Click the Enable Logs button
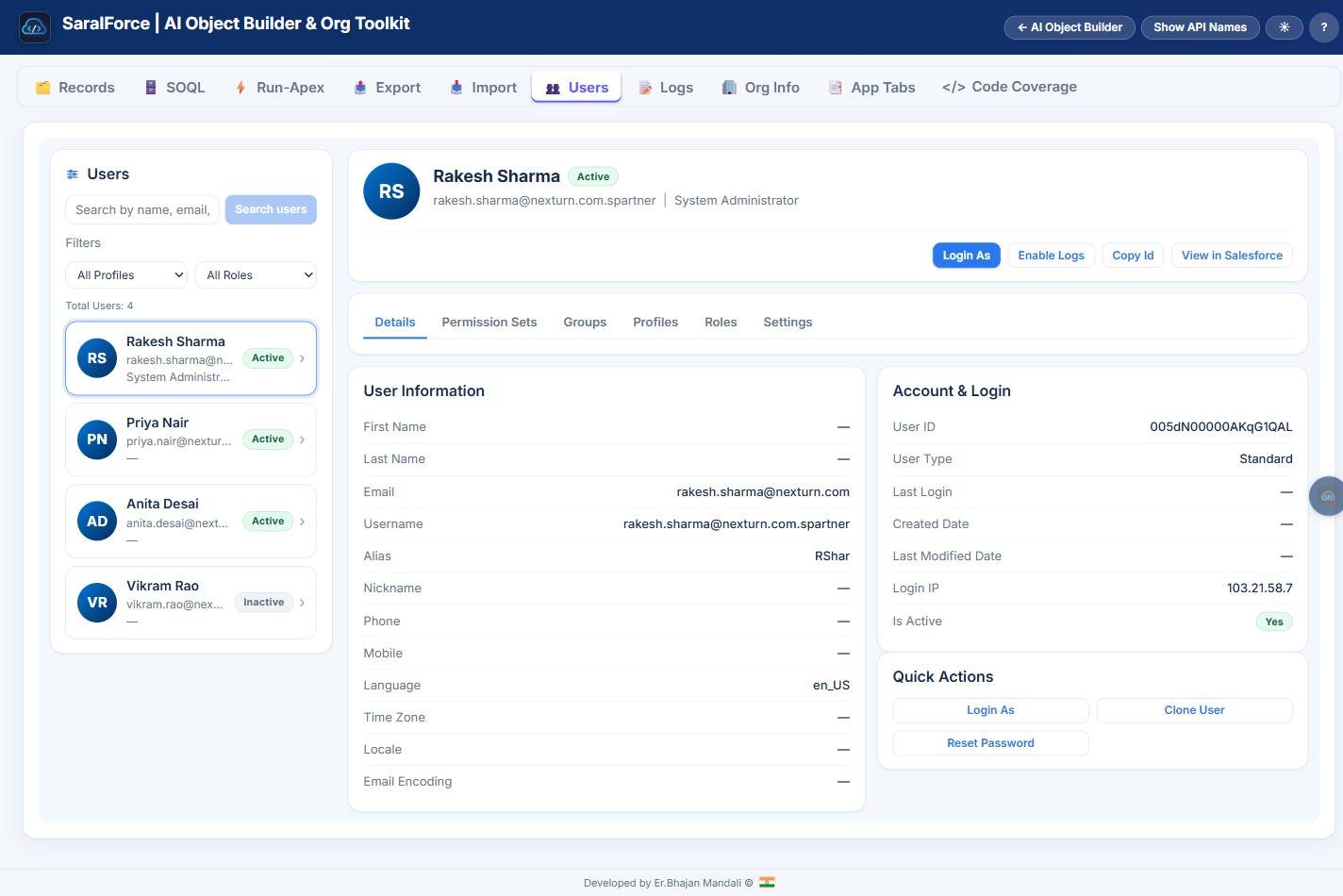Image resolution: width=1343 pixels, height=896 pixels. [x=1052, y=256]
